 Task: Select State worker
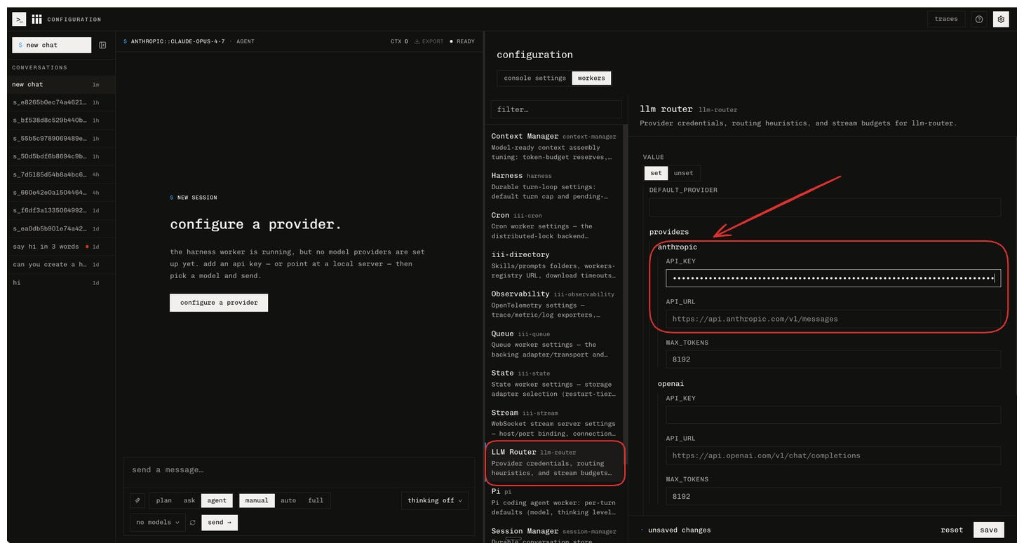coord(554,383)
